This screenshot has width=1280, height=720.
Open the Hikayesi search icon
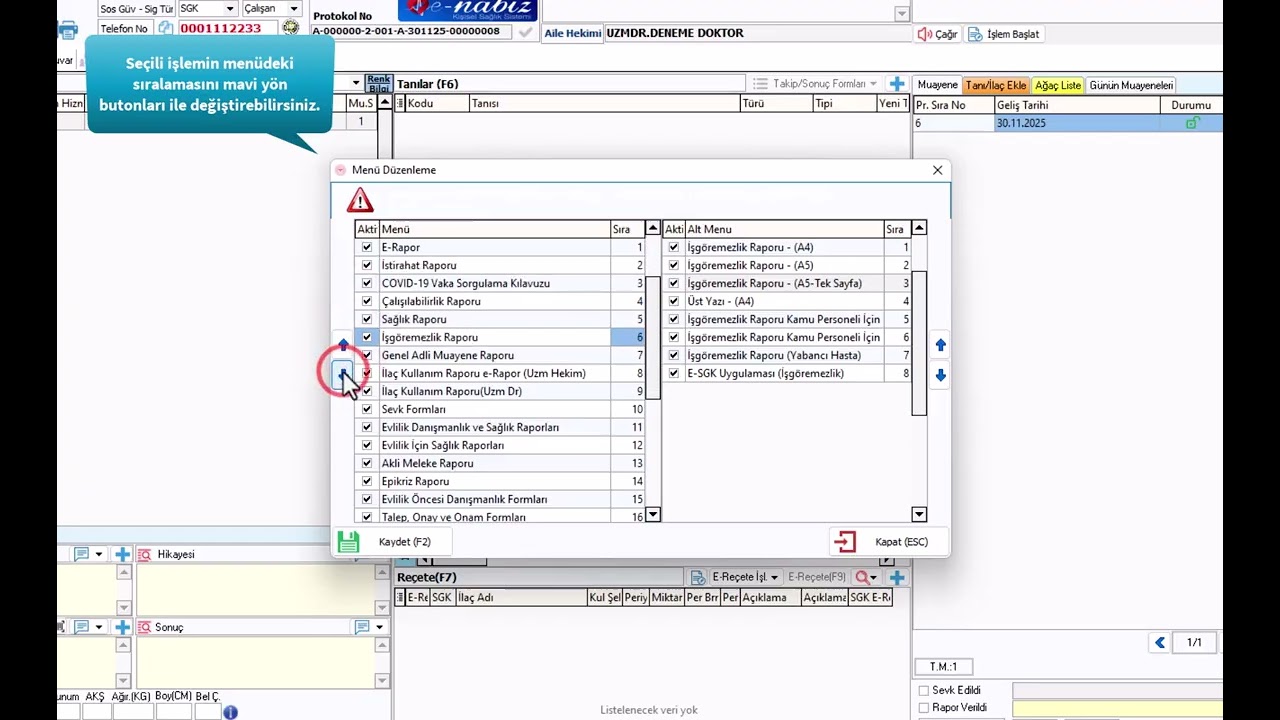coord(145,554)
